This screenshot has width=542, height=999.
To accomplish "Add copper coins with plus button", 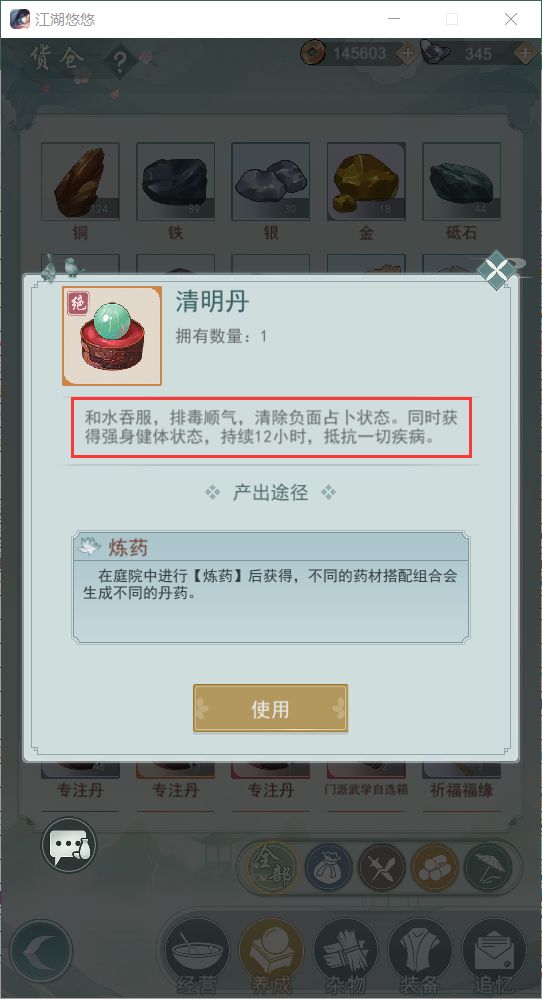I will click(408, 54).
